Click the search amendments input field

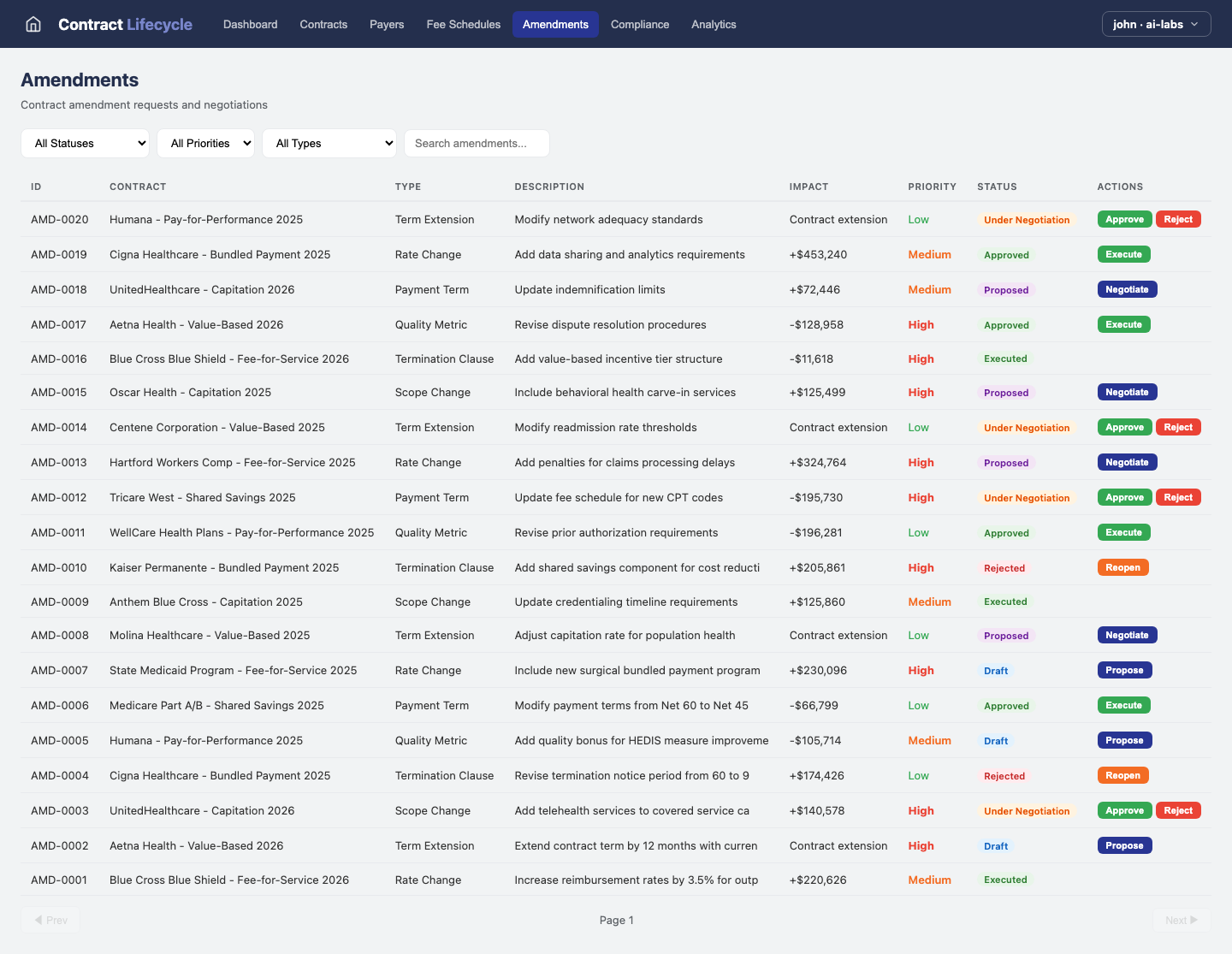coord(477,143)
